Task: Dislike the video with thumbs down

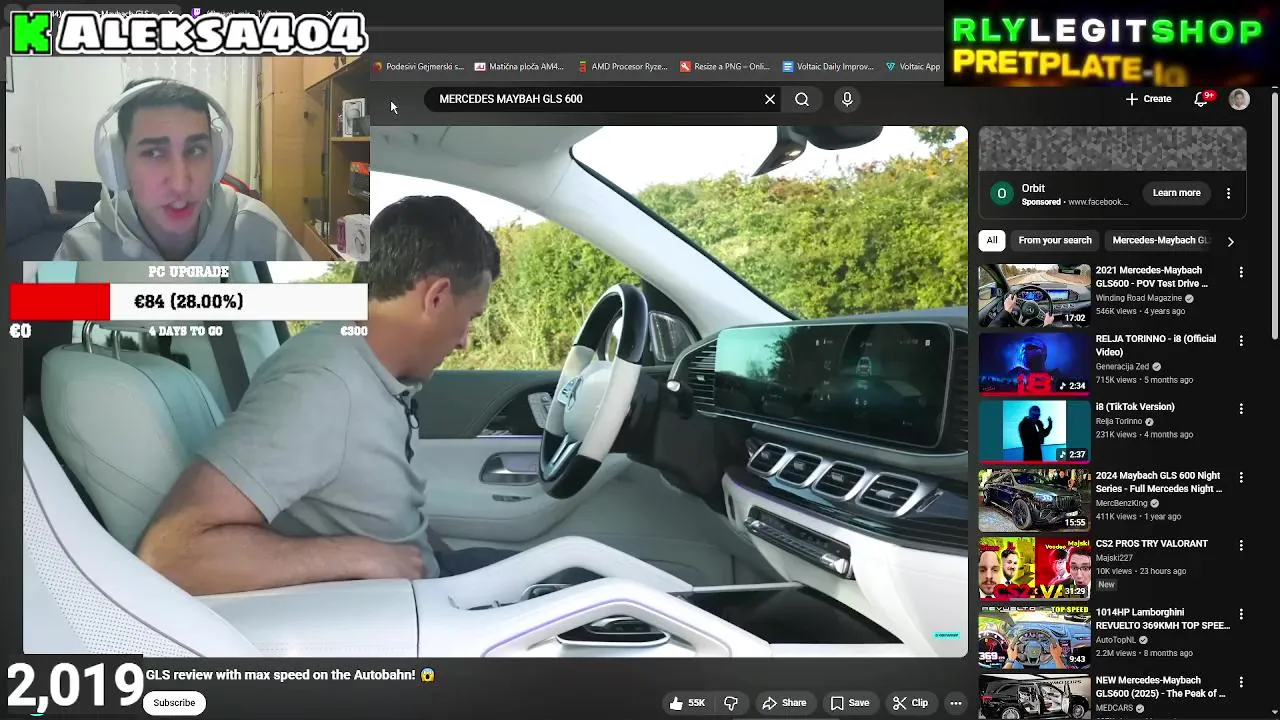Action: pyautogui.click(x=731, y=703)
